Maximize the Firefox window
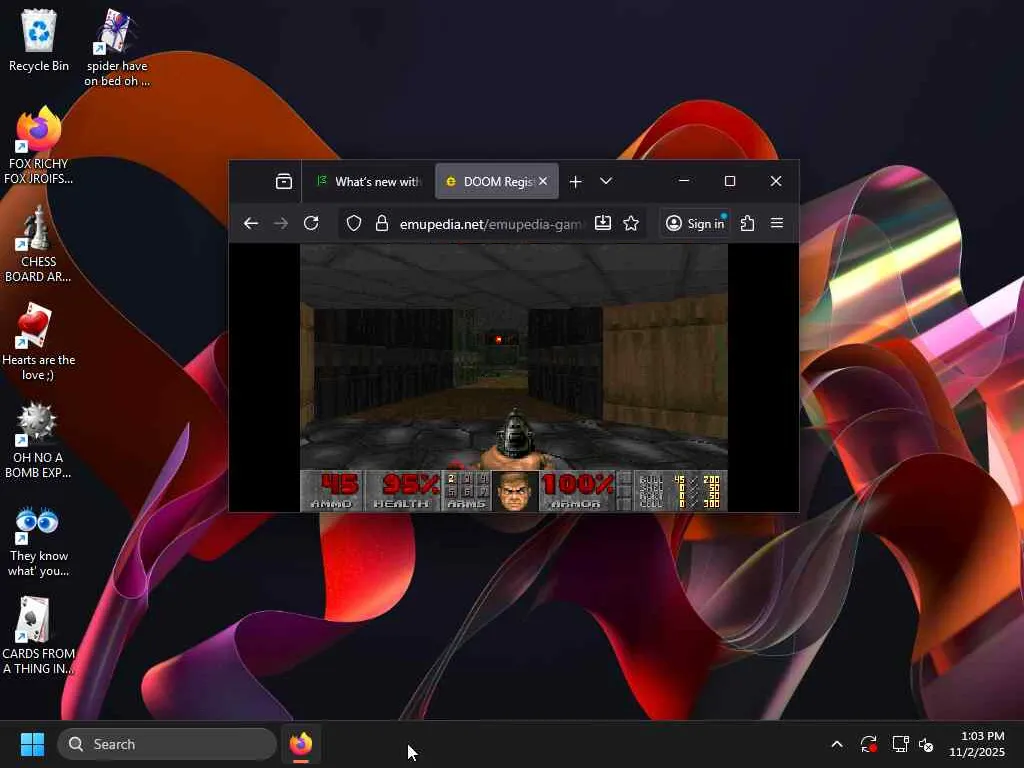The width and height of the screenshot is (1024, 768). (730, 181)
